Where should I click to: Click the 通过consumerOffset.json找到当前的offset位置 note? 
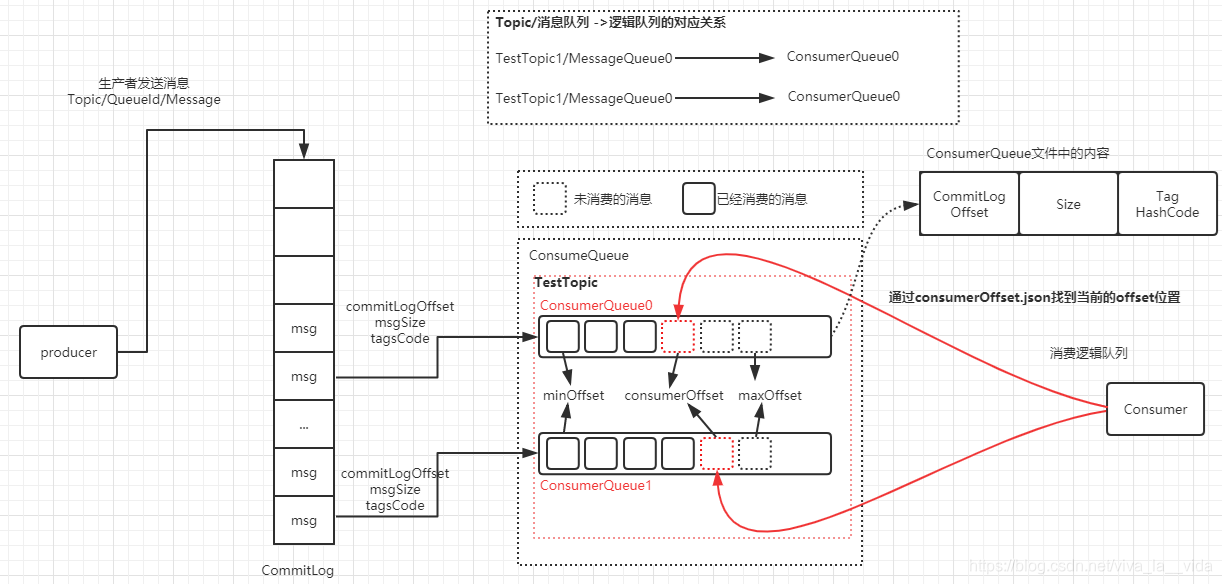pos(1035,297)
